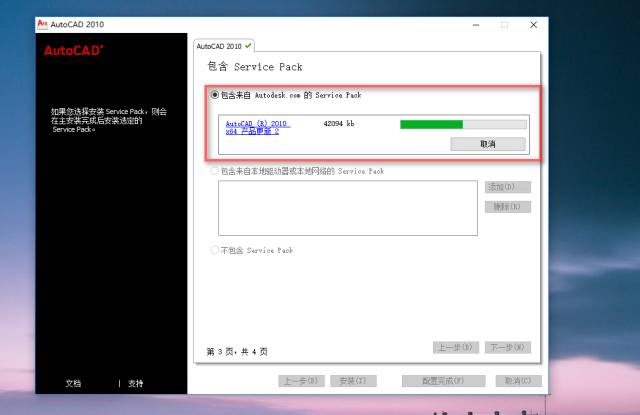The width and height of the screenshot is (640, 415).
Task: Cancel the download with the 取消 button under the progress bar
Action: click(x=488, y=144)
